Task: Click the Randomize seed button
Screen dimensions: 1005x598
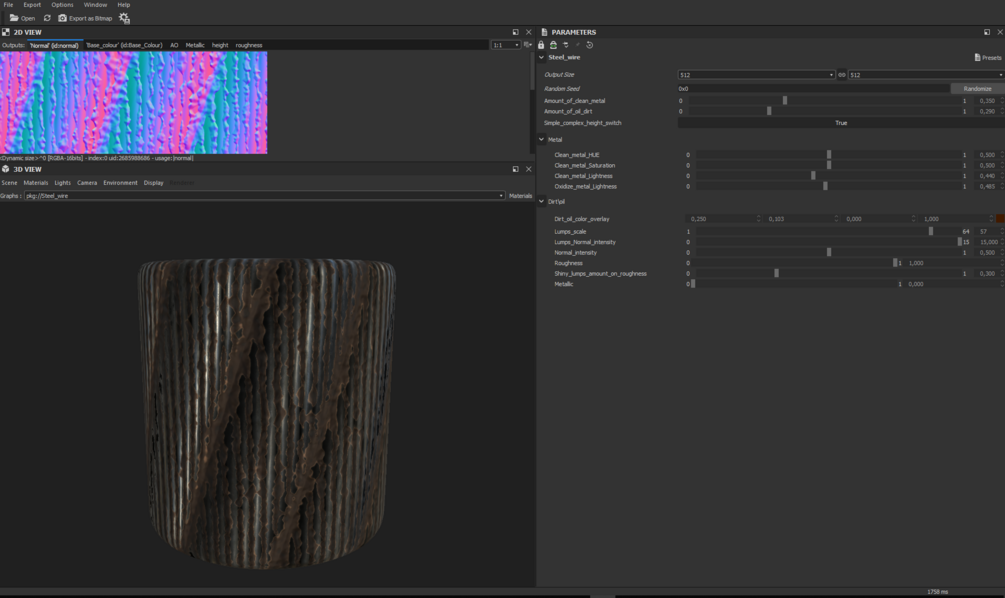Action: point(977,89)
